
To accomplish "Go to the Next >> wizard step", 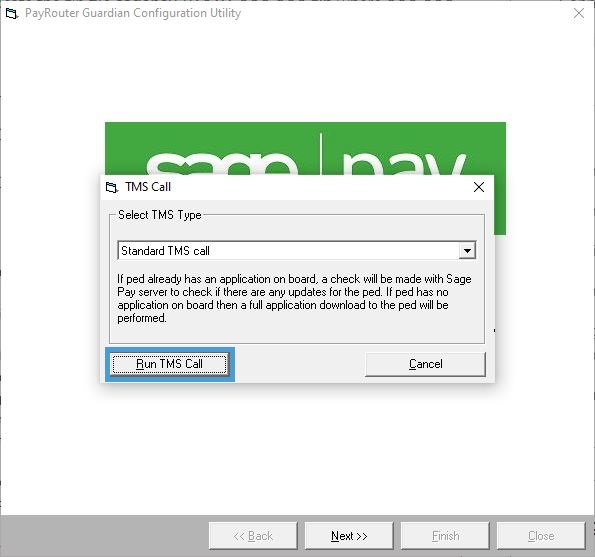I will click(x=349, y=536).
